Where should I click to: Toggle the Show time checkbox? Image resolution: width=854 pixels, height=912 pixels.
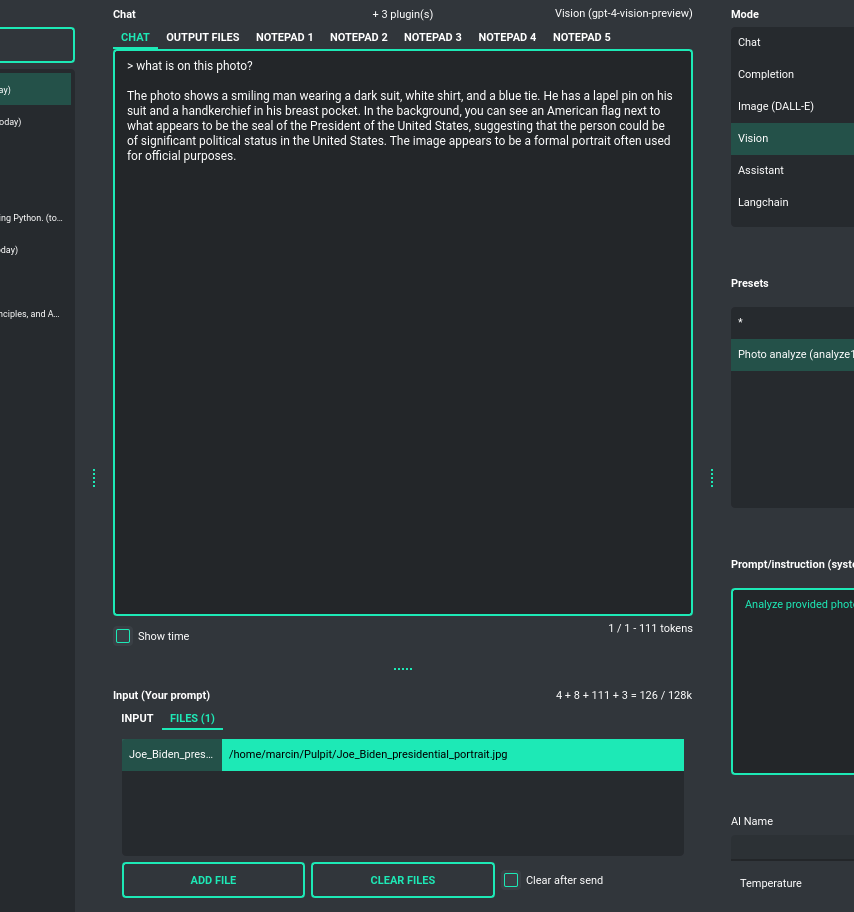tap(123, 636)
